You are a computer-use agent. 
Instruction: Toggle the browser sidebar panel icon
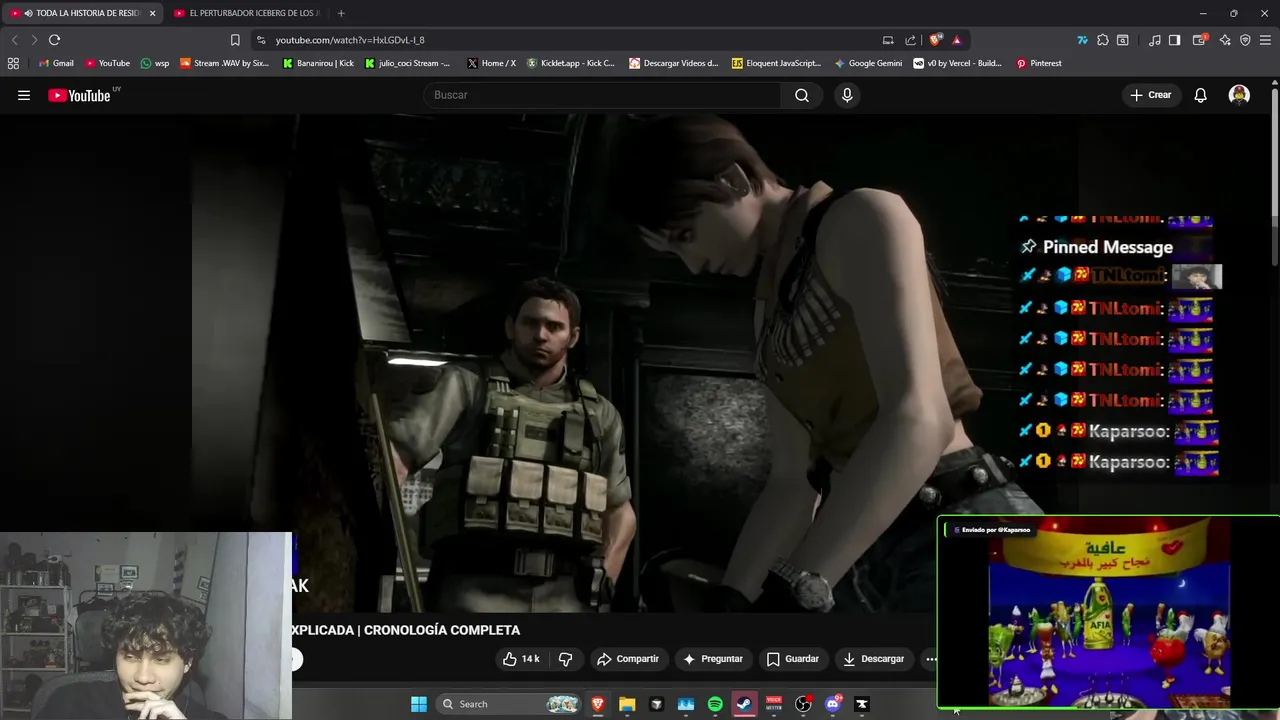pyautogui.click(x=1174, y=40)
